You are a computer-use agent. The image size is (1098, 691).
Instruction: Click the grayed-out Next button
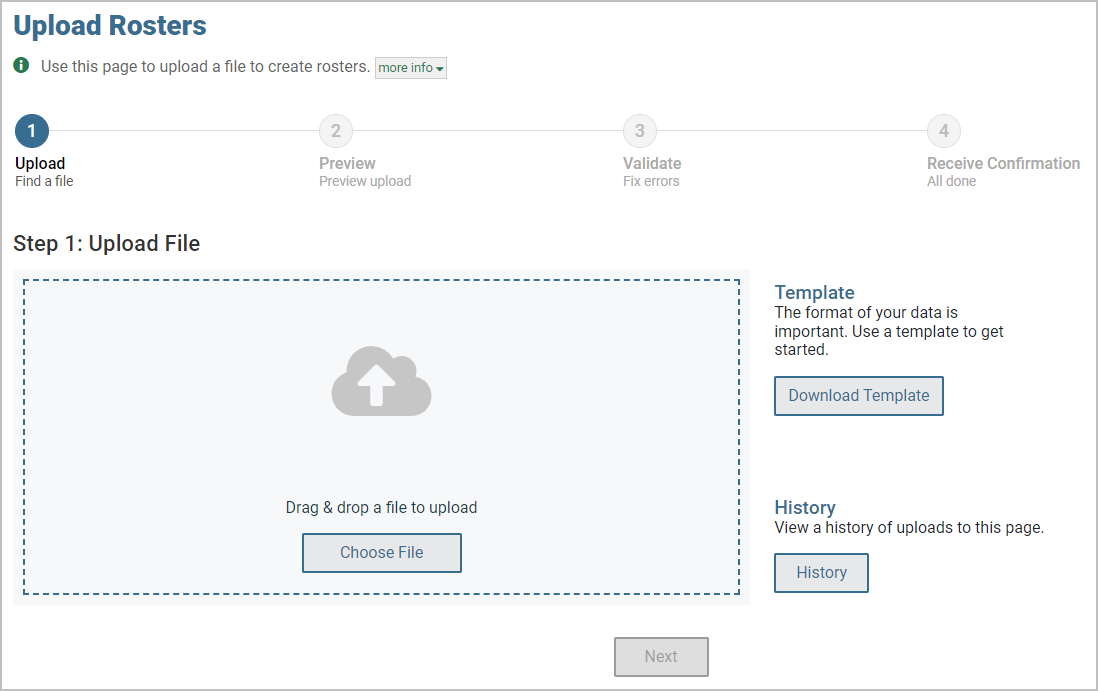point(661,657)
